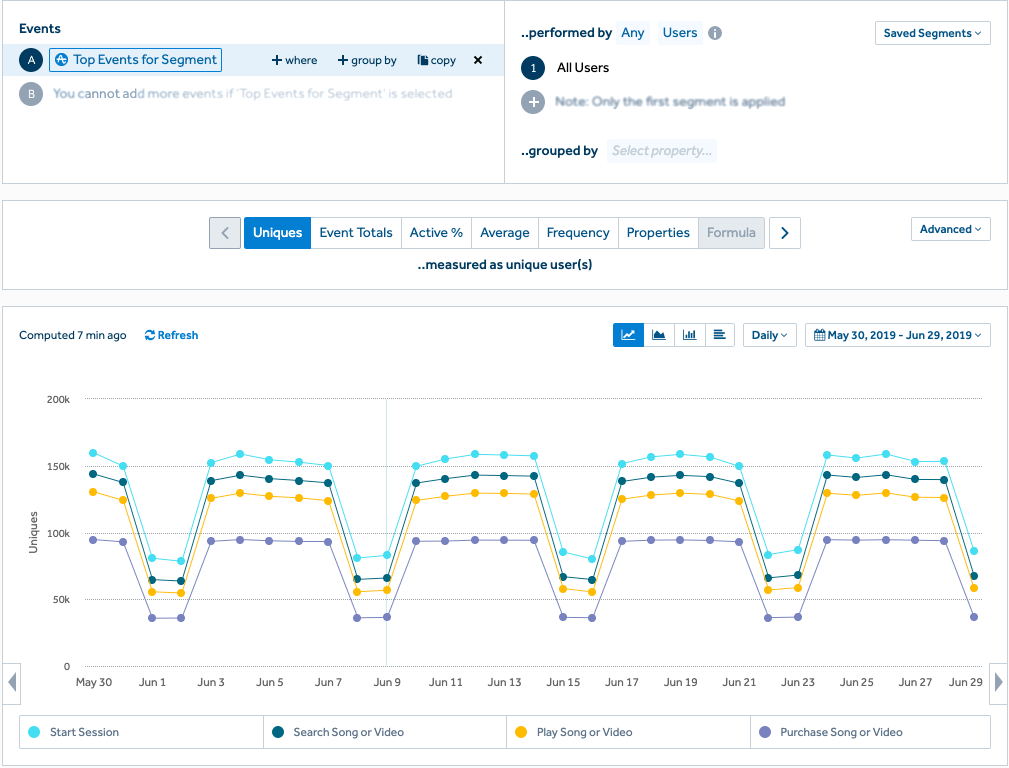Select the Frequency measurement tab
This screenshot has height=768, width=1009.
578,233
